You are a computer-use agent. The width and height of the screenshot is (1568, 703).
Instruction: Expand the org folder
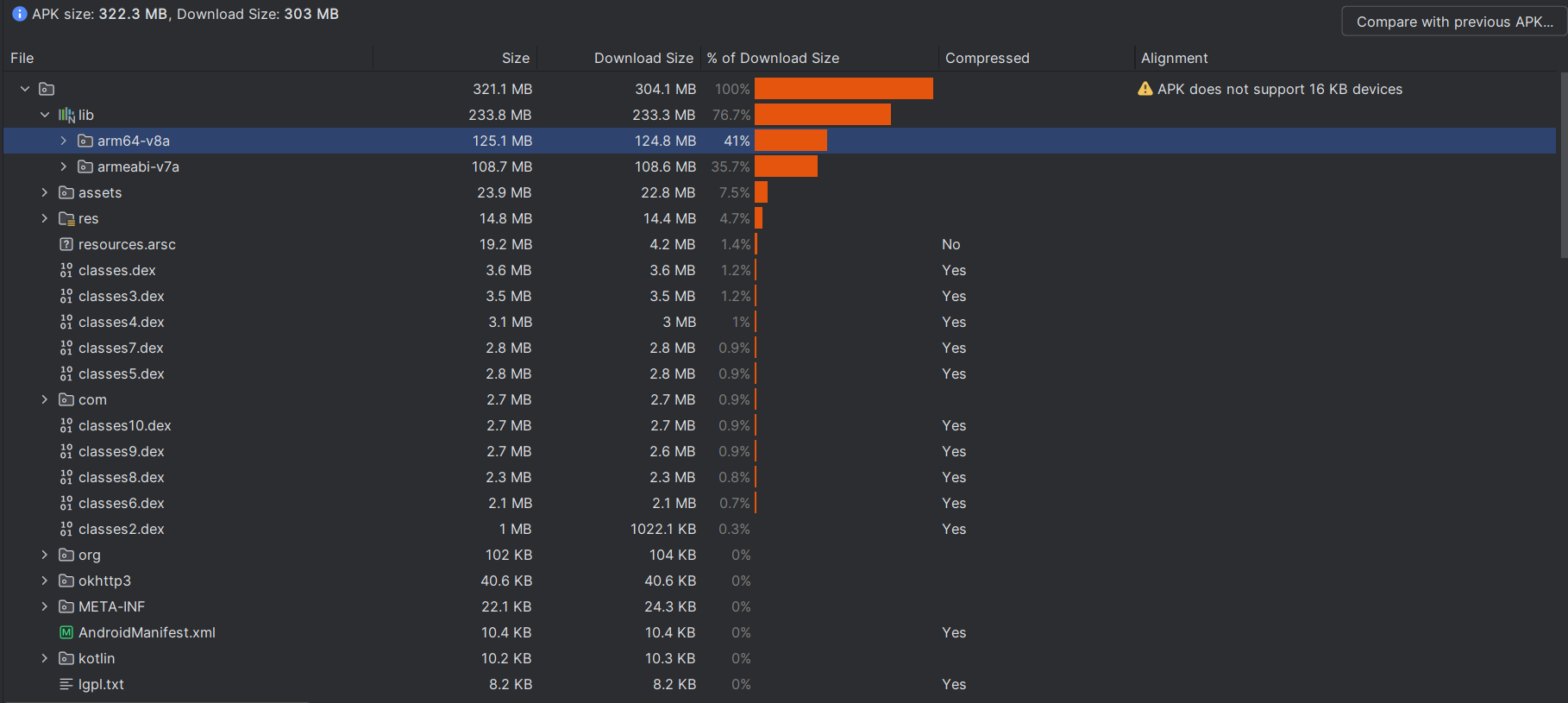tap(45, 555)
